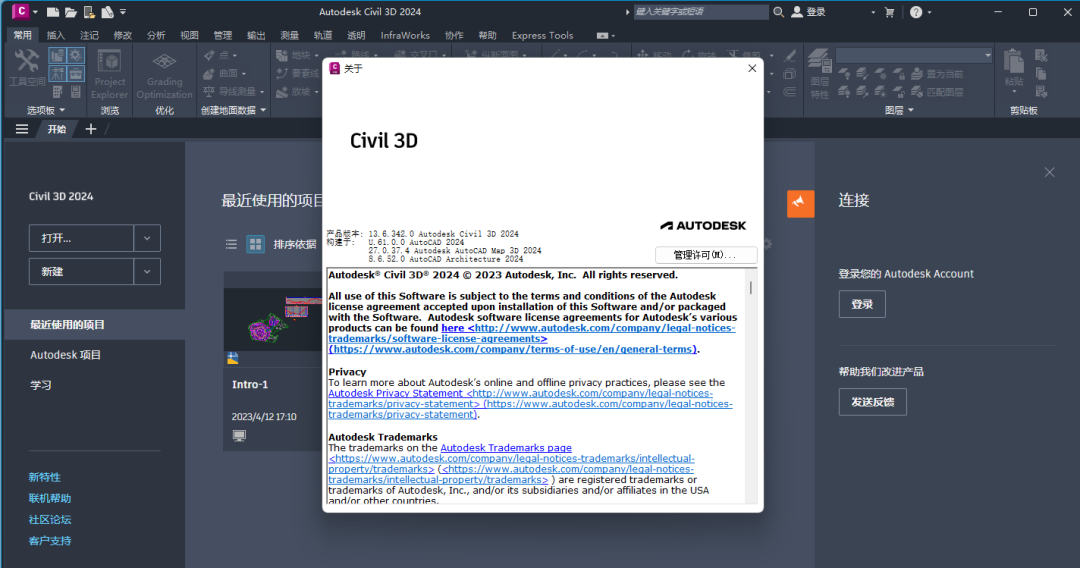
Task: Open the layer name combo box in 图层 panel
Action: tap(914, 56)
